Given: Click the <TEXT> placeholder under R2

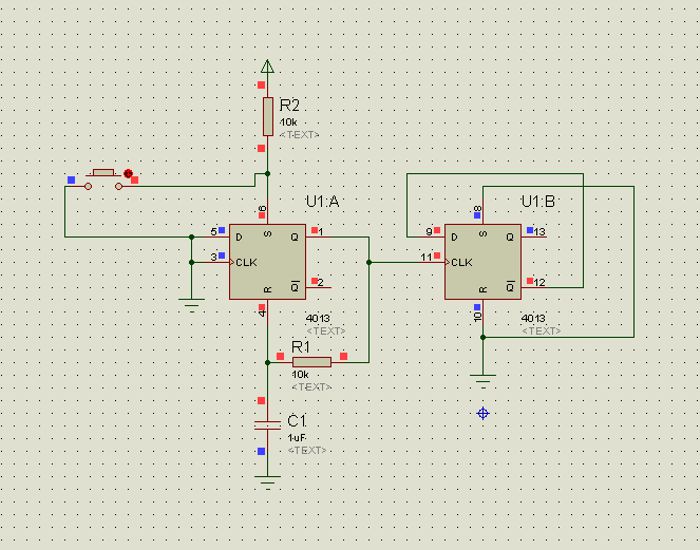Looking at the screenshot, I should tap(299, 134).
